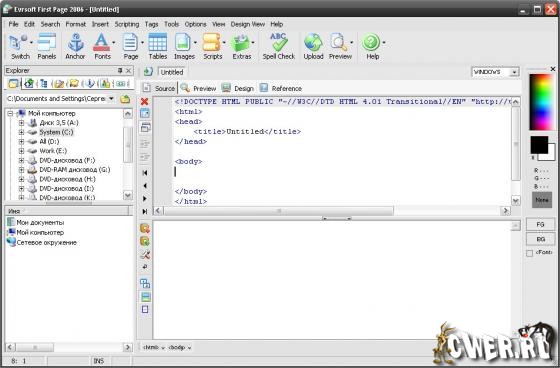Run Spell Check

click(x=279, y=43)
